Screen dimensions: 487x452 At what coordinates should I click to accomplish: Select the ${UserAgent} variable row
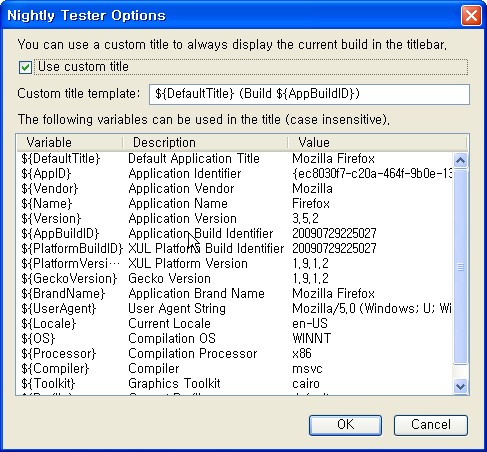235,308
